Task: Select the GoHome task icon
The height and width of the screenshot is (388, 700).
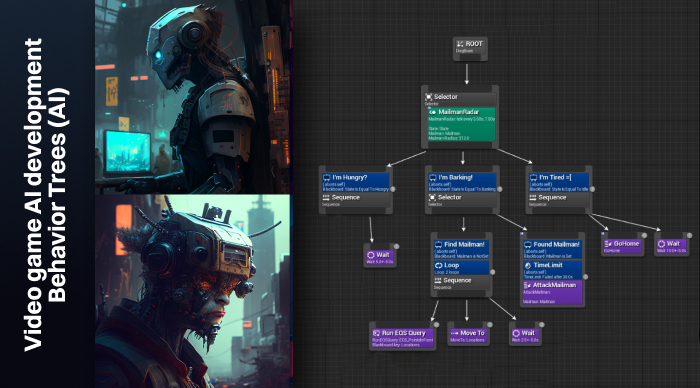Action: (608, 244)
